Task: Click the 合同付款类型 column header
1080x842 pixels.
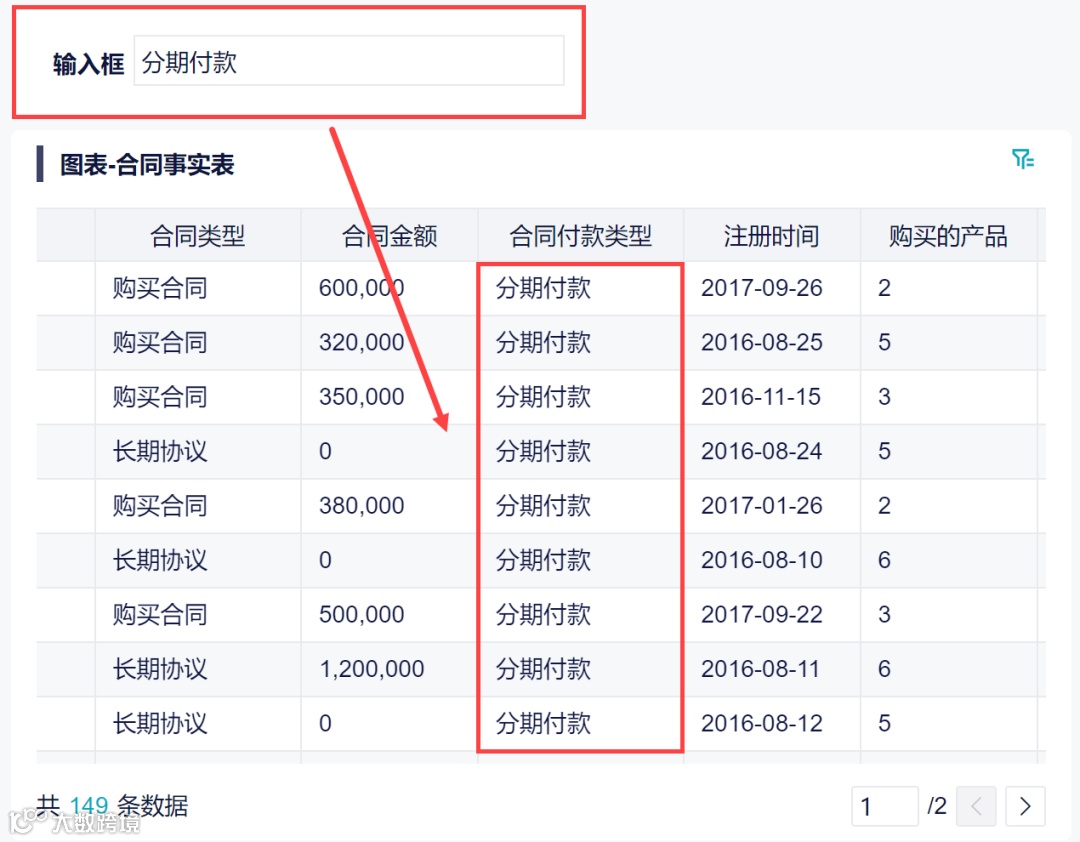Action: (580, 235)
